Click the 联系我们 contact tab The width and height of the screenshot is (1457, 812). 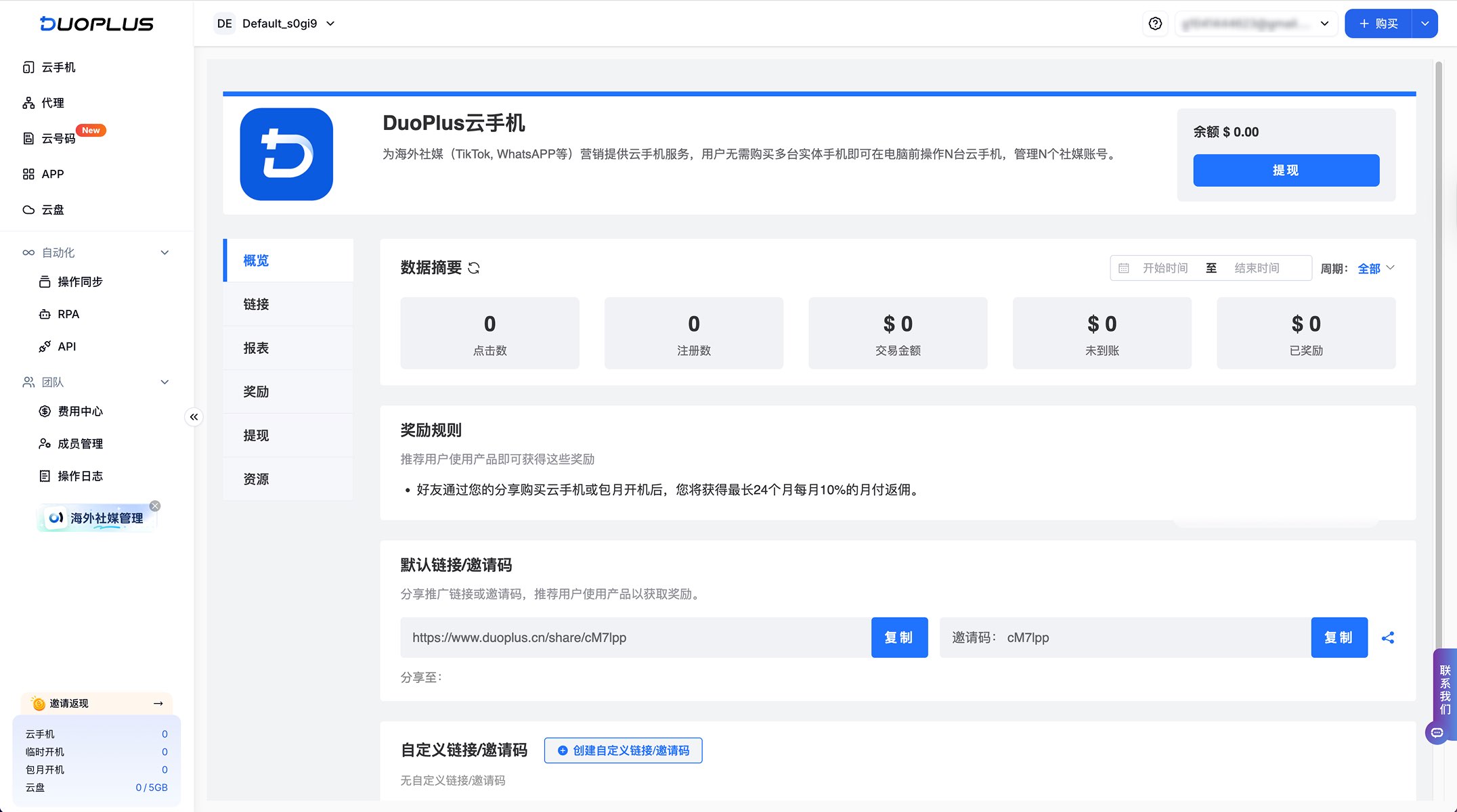(1445, 689)
